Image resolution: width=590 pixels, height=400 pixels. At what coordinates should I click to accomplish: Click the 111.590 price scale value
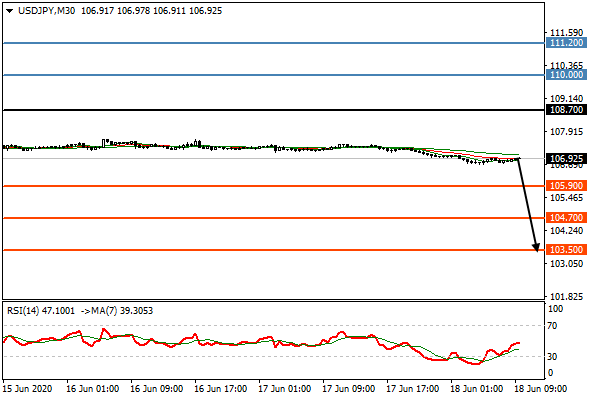[566, 32]
